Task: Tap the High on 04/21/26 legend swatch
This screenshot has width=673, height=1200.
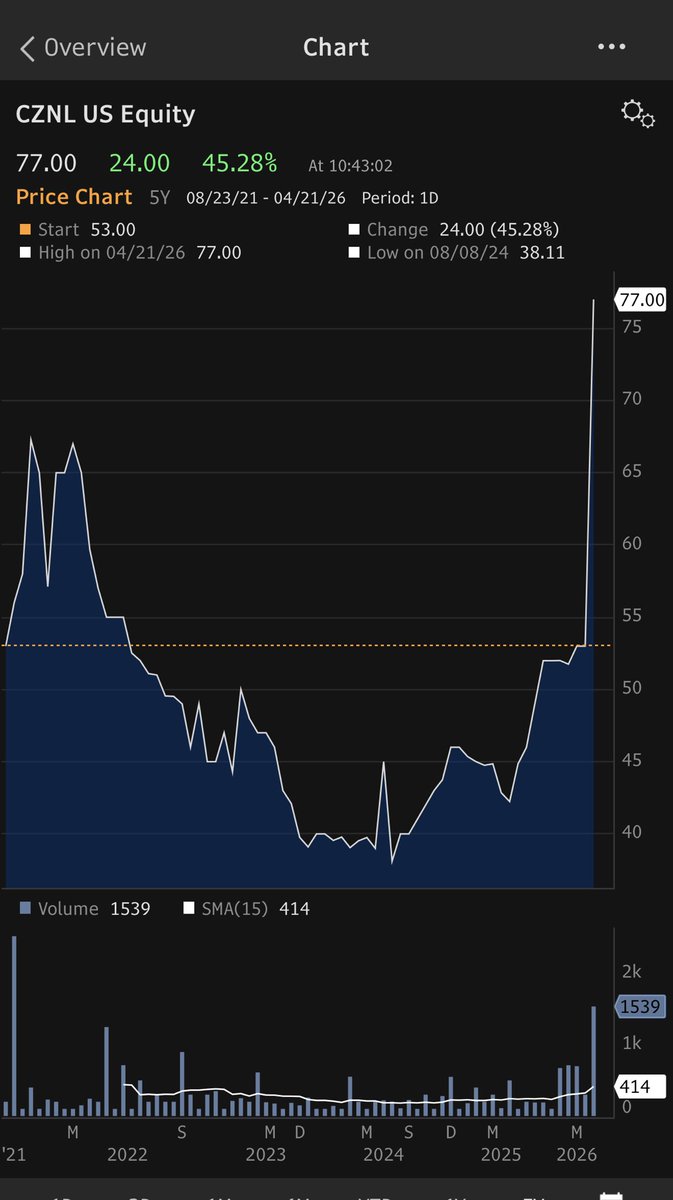Action: 25,253
